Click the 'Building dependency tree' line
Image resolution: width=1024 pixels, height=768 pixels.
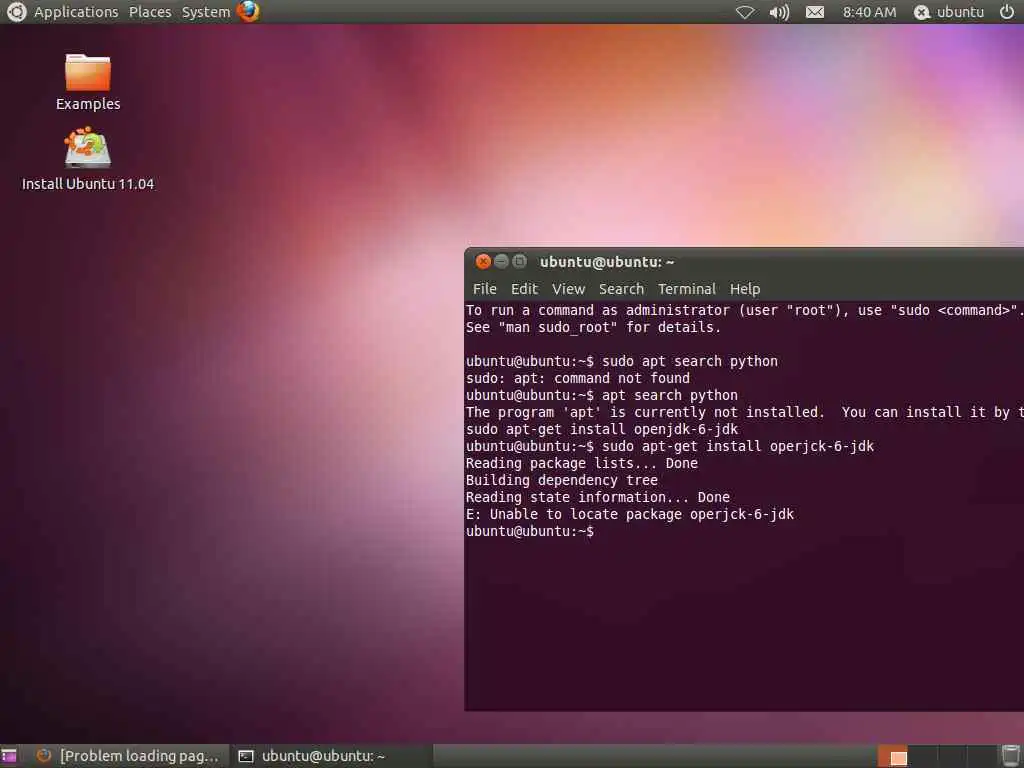click(562, 480)
